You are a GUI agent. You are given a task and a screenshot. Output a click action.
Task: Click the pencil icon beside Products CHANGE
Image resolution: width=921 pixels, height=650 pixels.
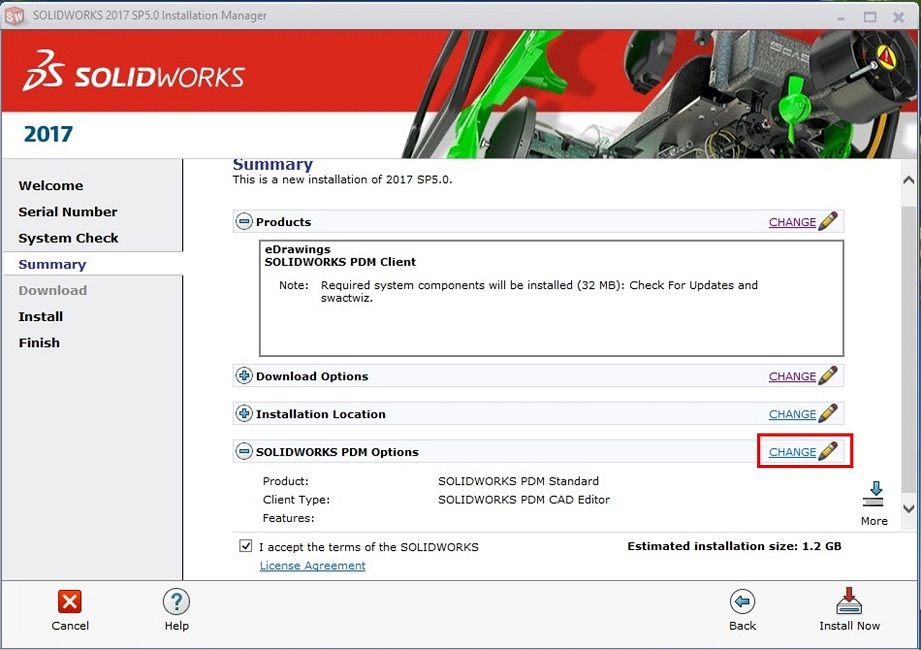pyautogui.click(x=828, y=222)
